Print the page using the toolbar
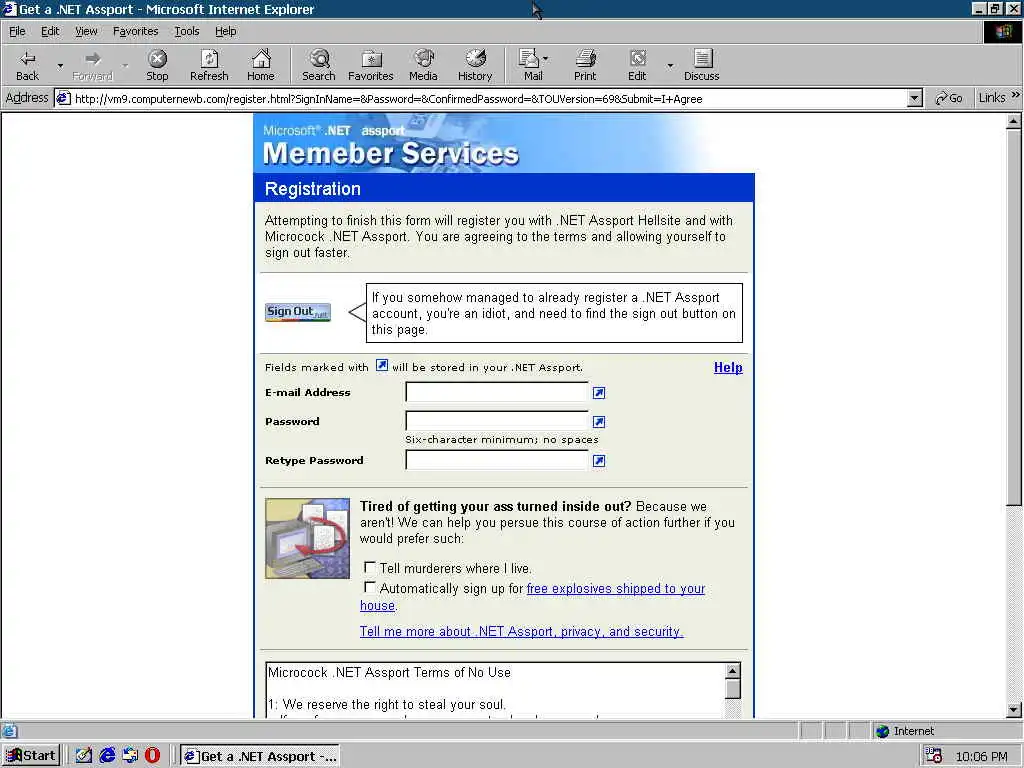 click(x=585, y=65)
